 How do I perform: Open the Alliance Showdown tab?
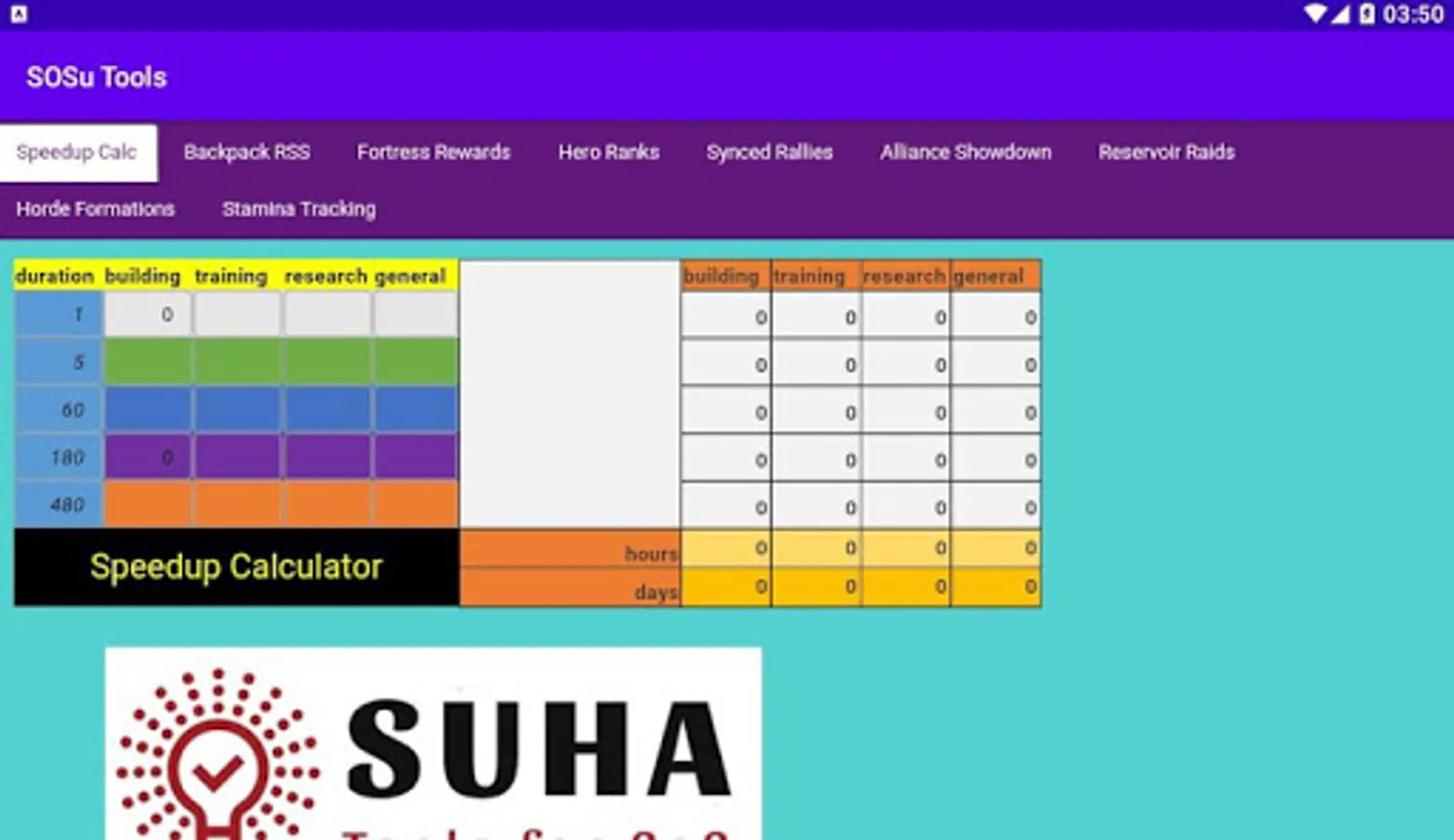coord(965,152)
